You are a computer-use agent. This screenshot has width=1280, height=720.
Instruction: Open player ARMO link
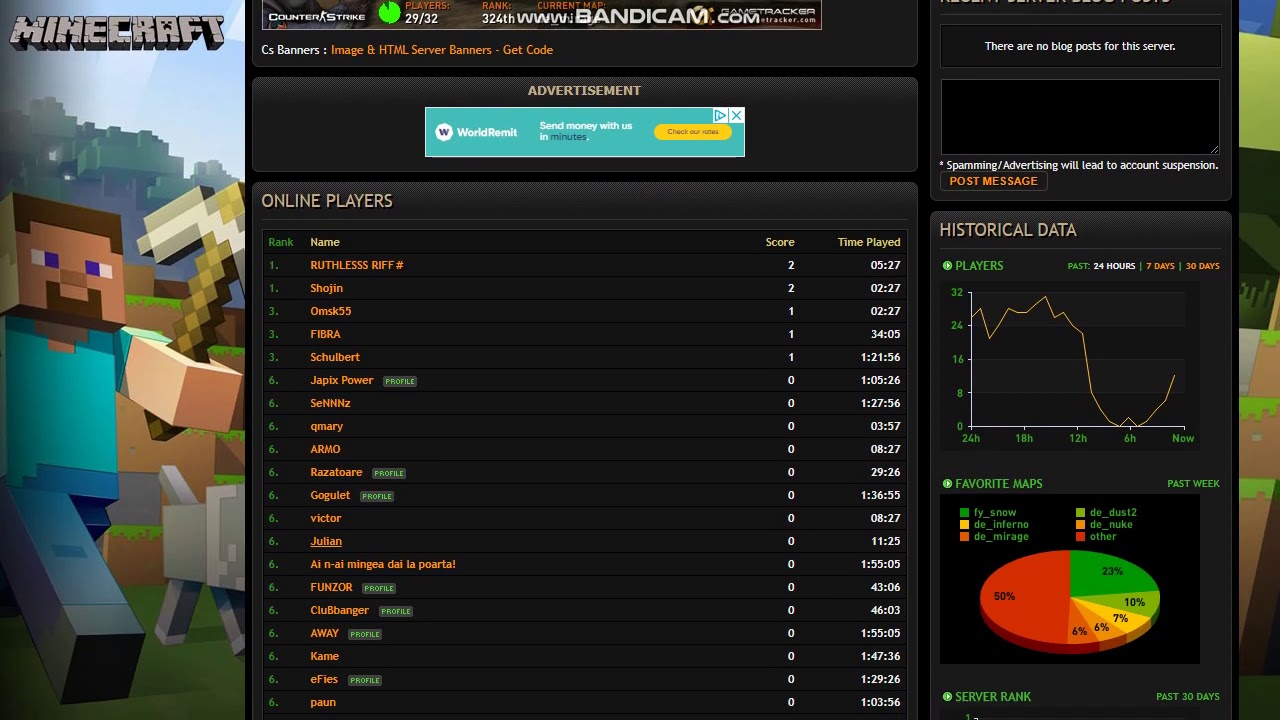click(325, 449)
